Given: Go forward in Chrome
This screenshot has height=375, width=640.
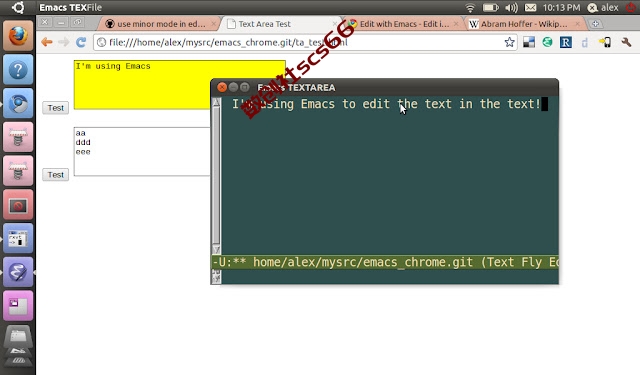Looking at the screenshot, I should (x=64, y=42).
